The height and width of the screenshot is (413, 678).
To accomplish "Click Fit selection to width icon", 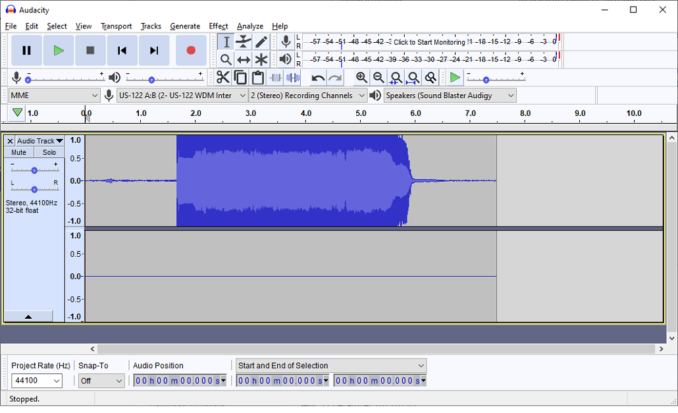I will [396, 78].
